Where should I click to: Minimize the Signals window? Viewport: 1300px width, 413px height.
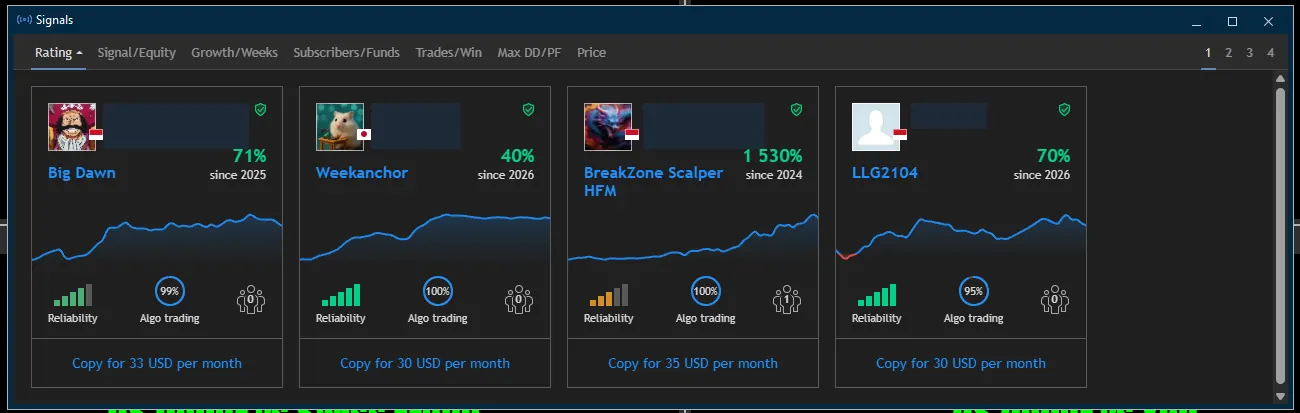tap(1196, 21)
